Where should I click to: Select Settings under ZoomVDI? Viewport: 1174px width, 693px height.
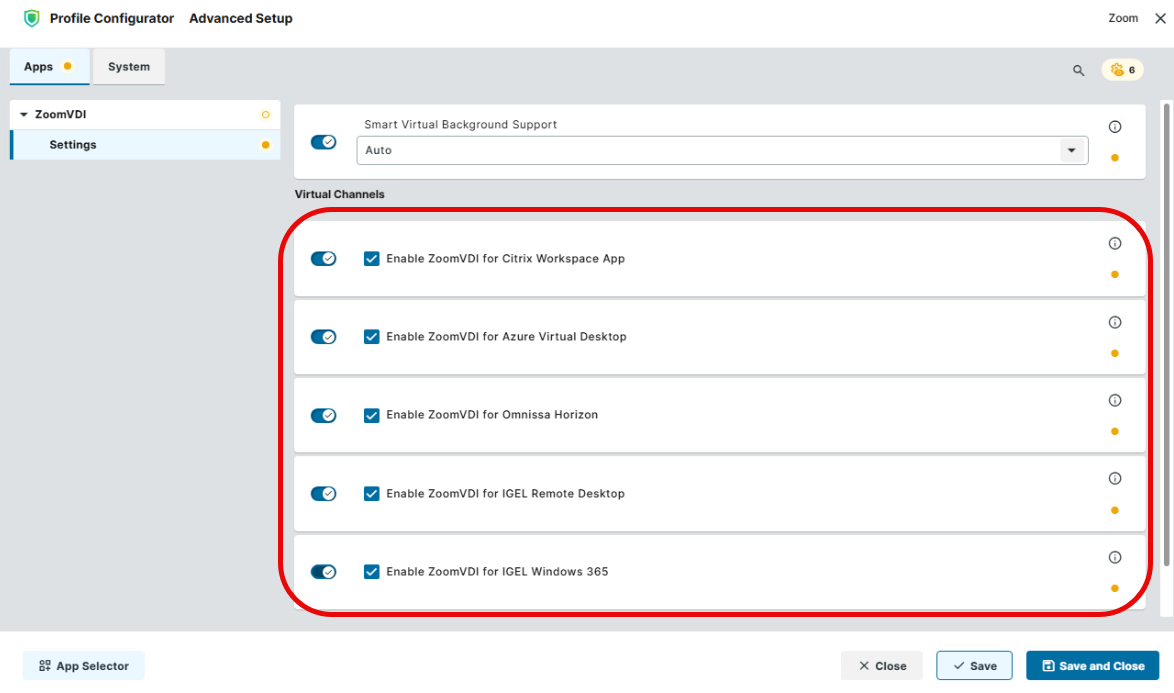tap(73, 145)
